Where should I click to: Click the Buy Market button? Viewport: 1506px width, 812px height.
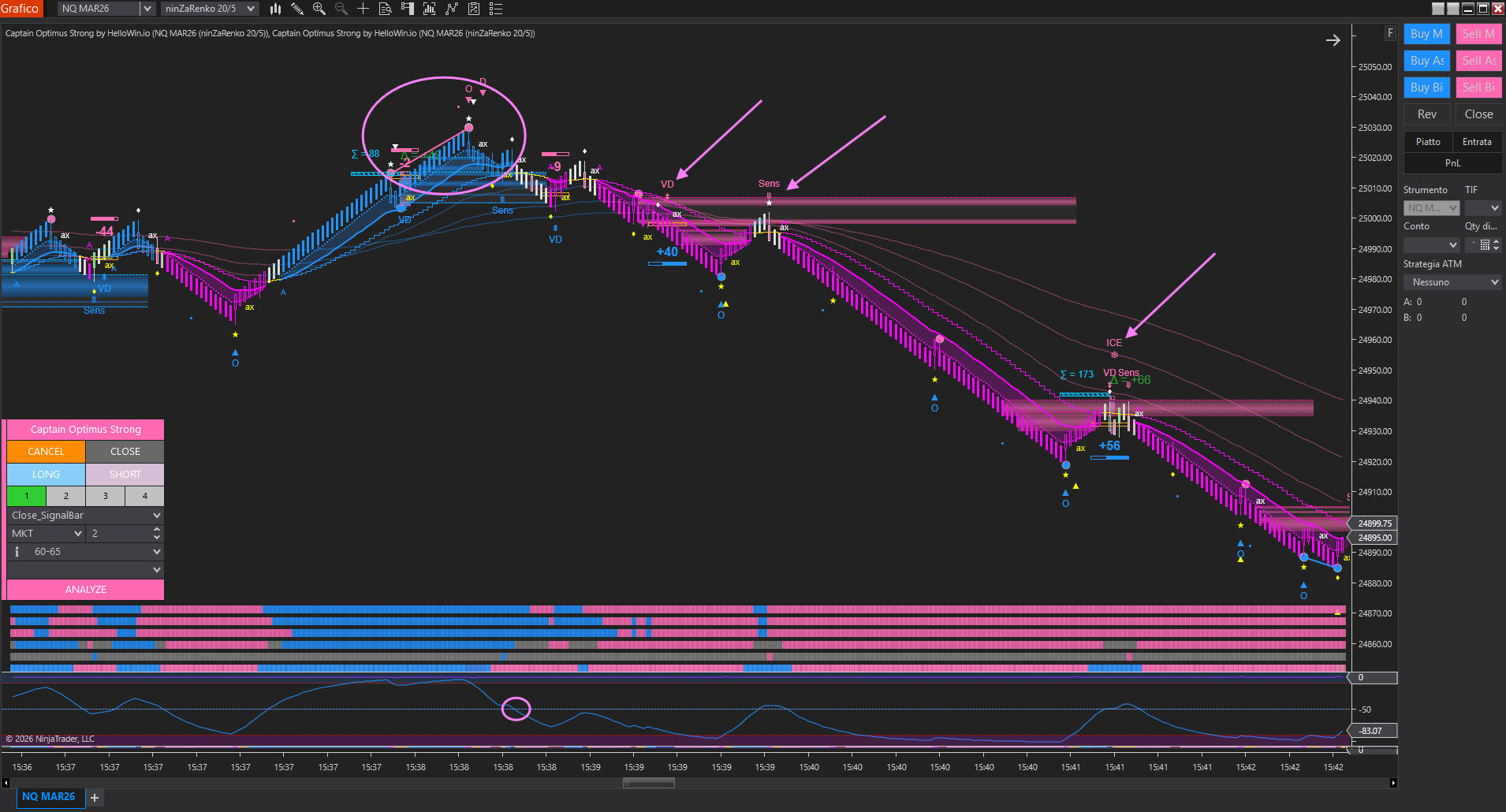pyautogui.click(x=1426, y=34)
